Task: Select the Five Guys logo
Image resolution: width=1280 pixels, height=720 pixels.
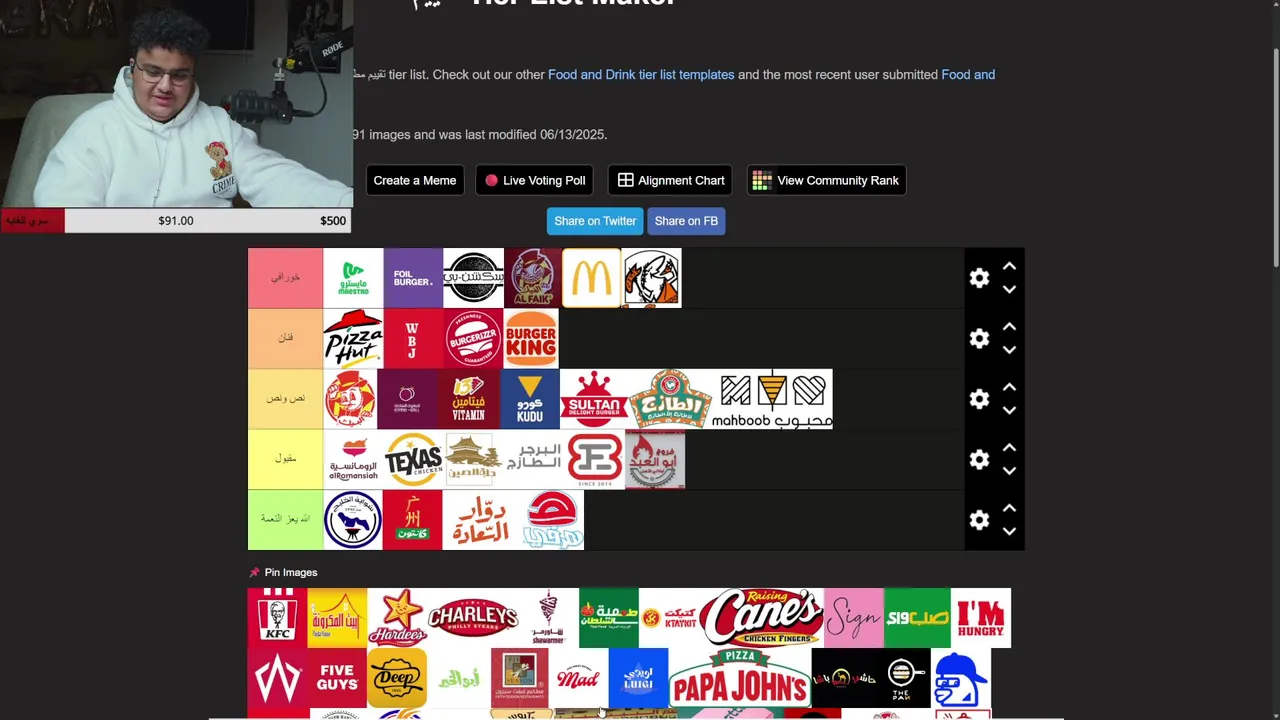Action: coord(337,678)
